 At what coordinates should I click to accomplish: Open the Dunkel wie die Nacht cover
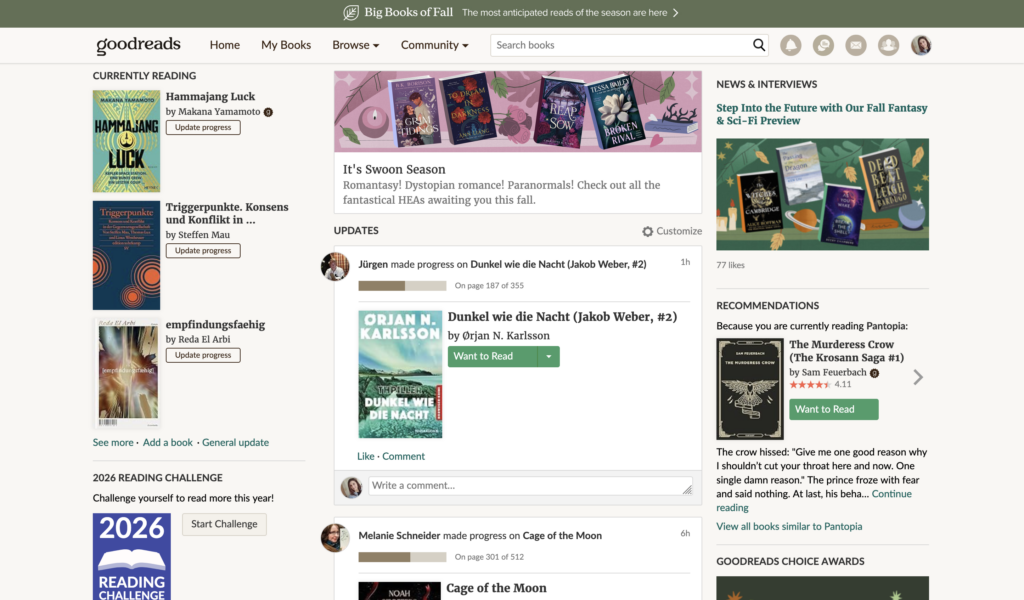(x=400, y=374)
